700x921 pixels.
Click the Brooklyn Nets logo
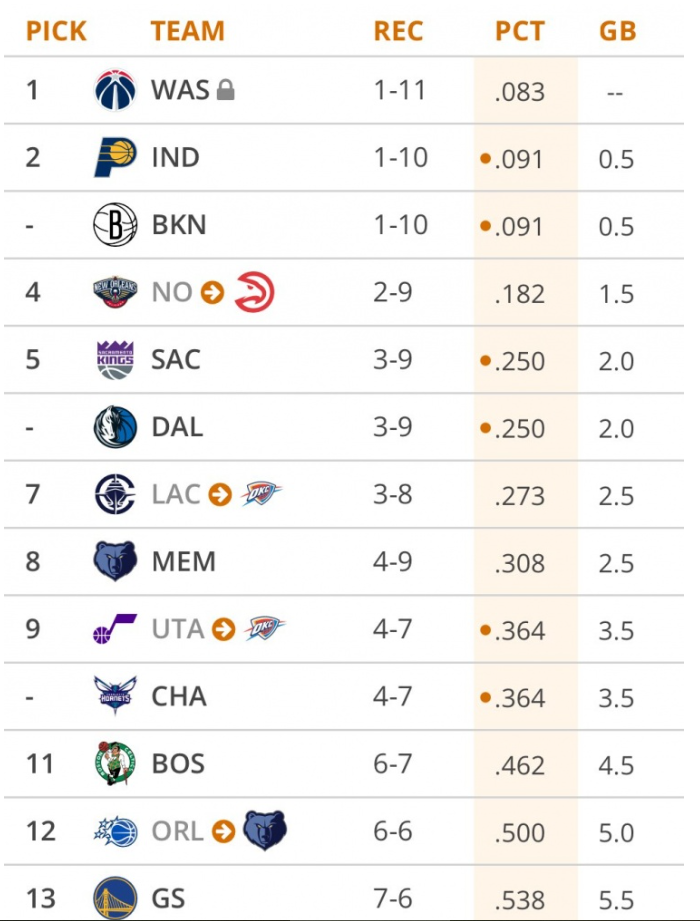115,225
